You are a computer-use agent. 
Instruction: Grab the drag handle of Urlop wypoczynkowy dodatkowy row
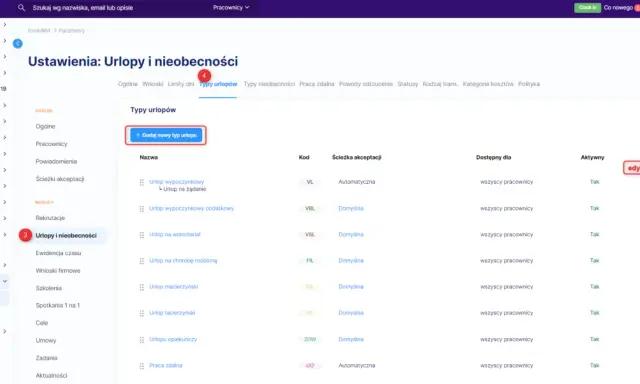point(142,209)
